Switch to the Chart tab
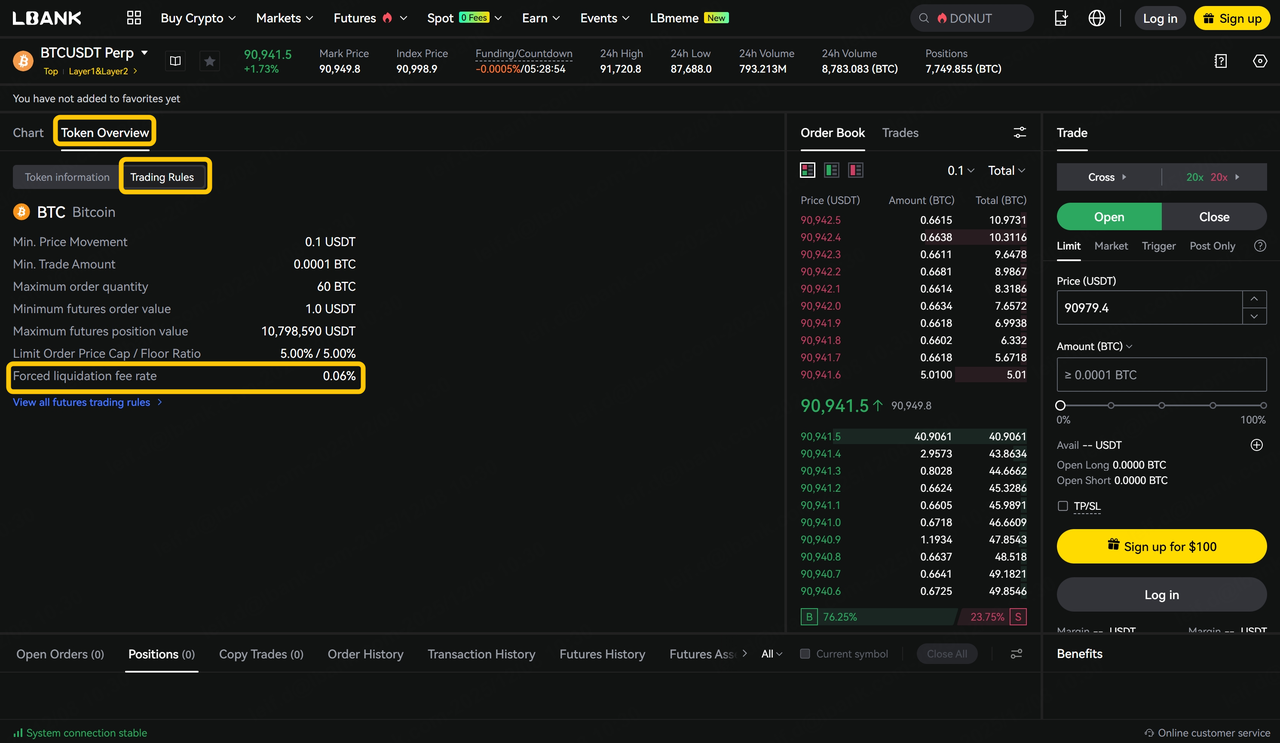Image resolution: width=1280 pixels, height=743 pixels. [x=28, y=133]
